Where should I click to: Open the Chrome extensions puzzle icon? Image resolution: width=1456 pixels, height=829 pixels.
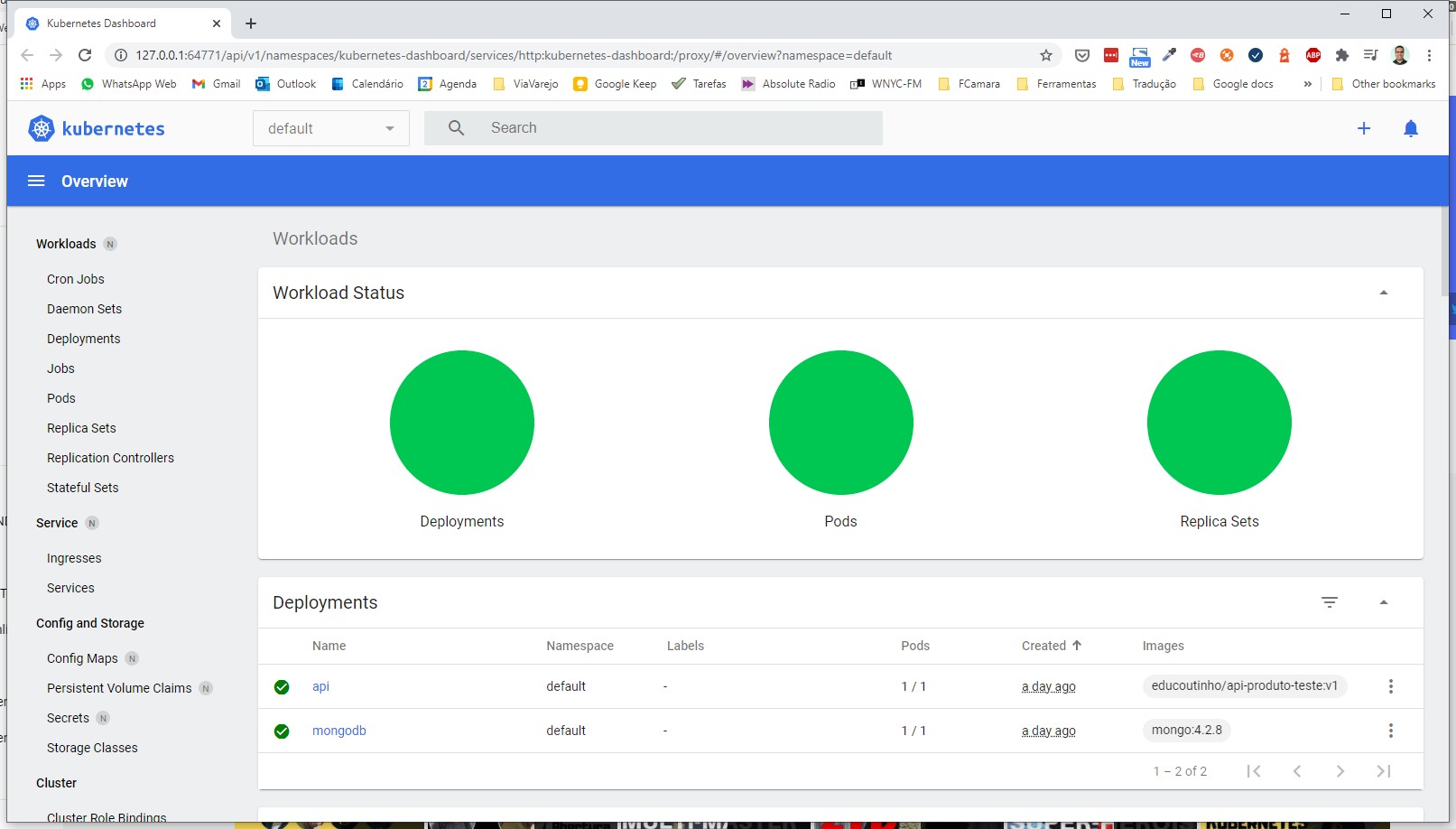coord(1342,55)
